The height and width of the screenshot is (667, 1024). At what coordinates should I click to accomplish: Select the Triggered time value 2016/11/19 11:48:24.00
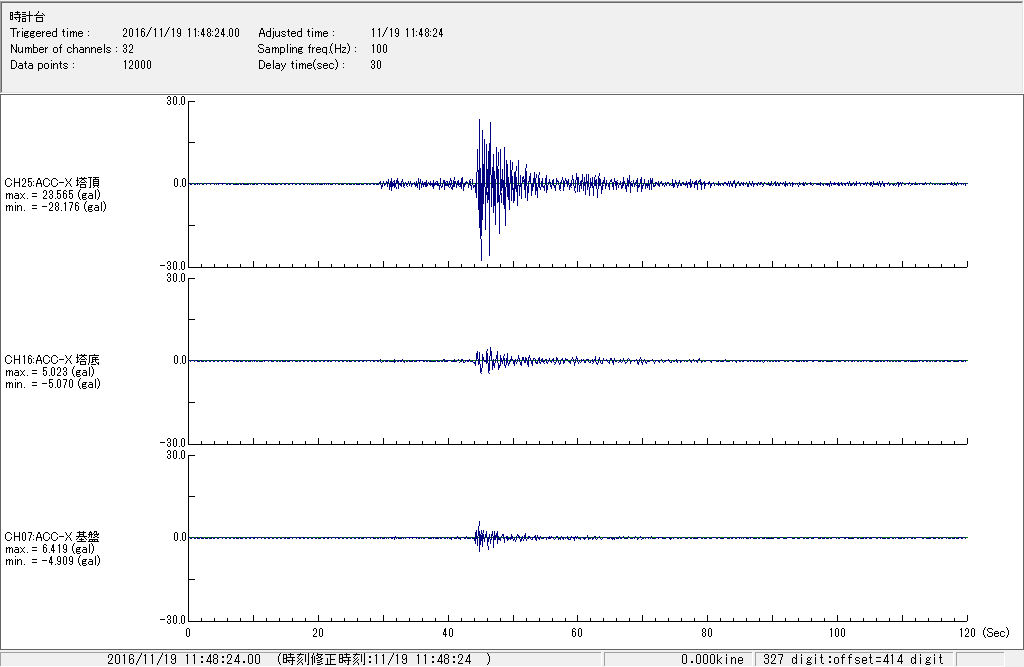pyautogui.click(x=187, y=33)
